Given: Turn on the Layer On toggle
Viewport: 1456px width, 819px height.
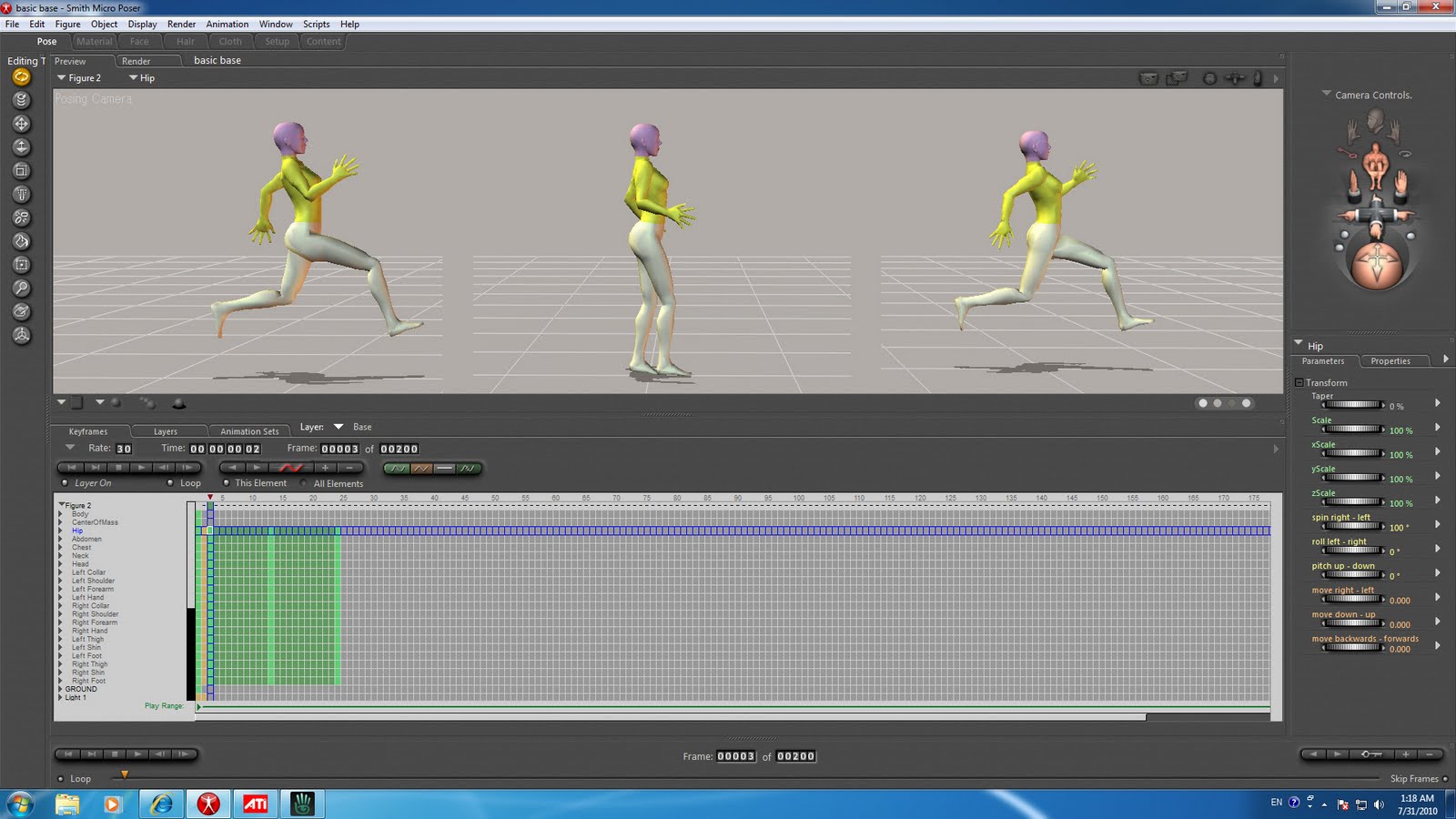Looking at the screenshot, I should tap(64, 482).
